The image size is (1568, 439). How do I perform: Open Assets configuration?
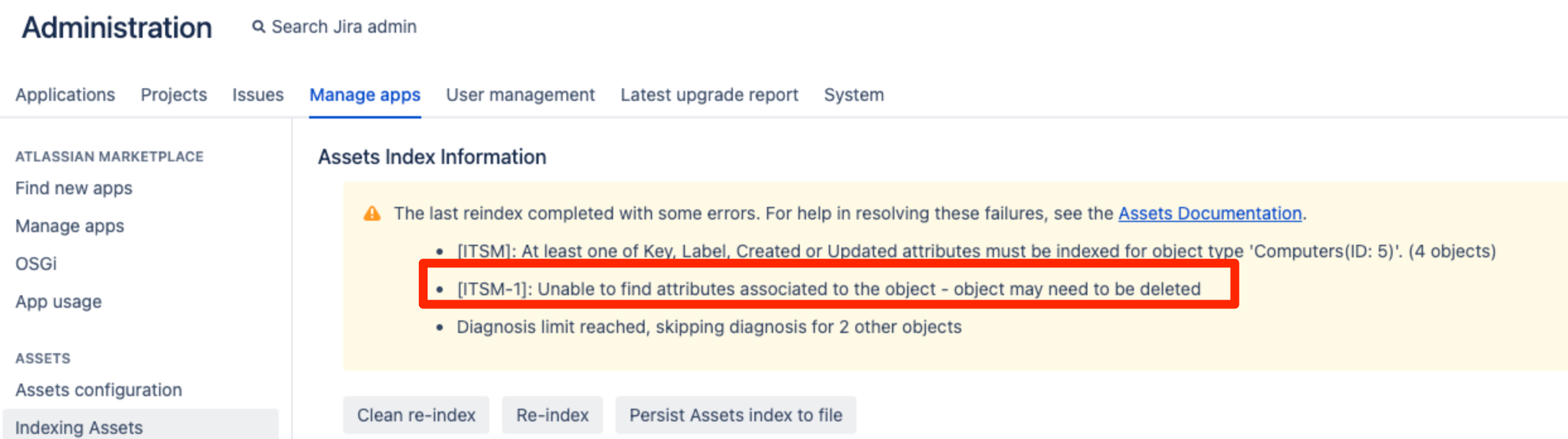(98, 389)
